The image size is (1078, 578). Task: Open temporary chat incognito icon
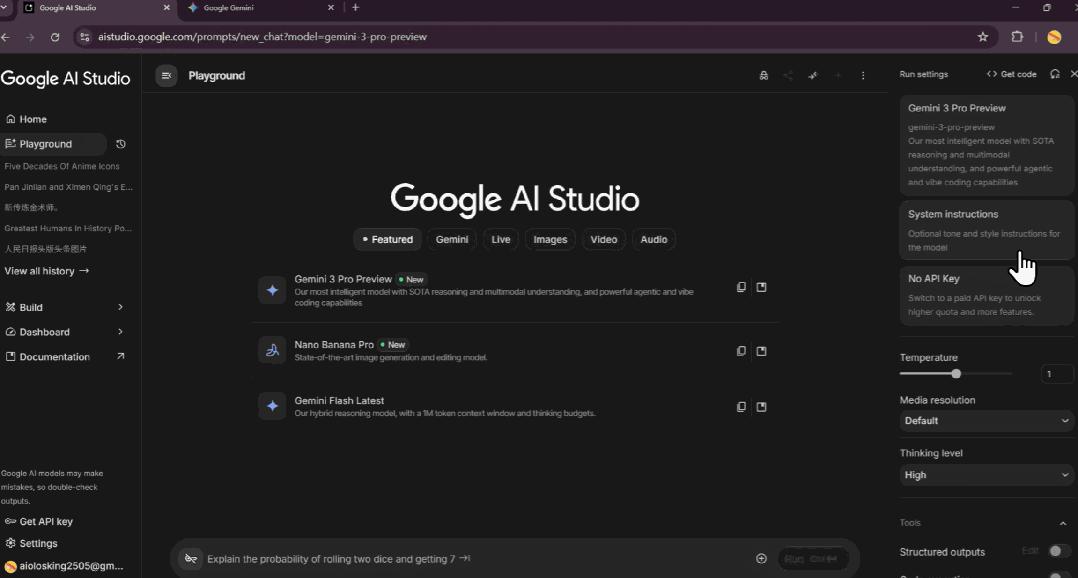(764, 76)
